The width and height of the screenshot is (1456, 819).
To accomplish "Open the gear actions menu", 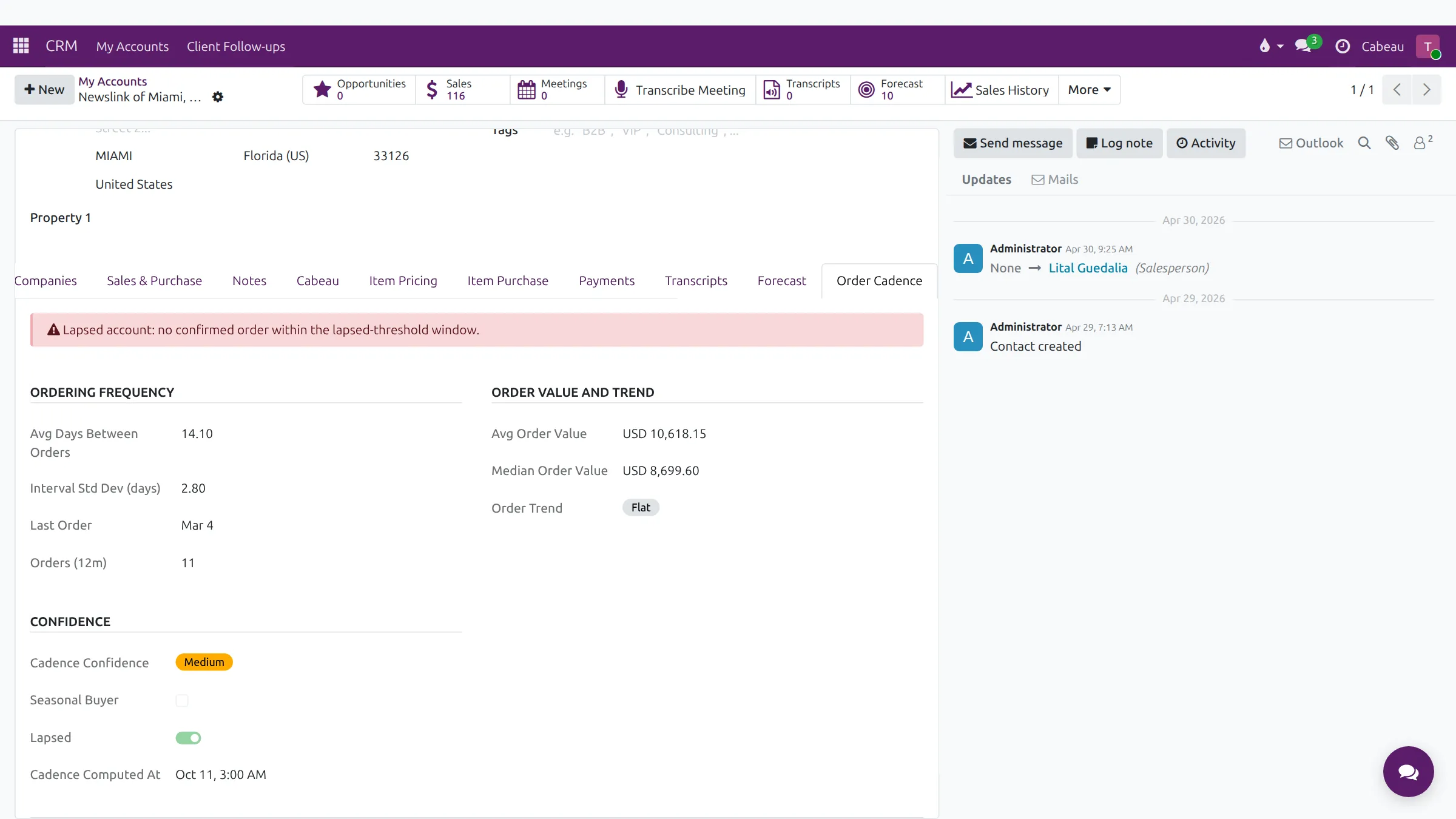I will [x=218, y=97].
